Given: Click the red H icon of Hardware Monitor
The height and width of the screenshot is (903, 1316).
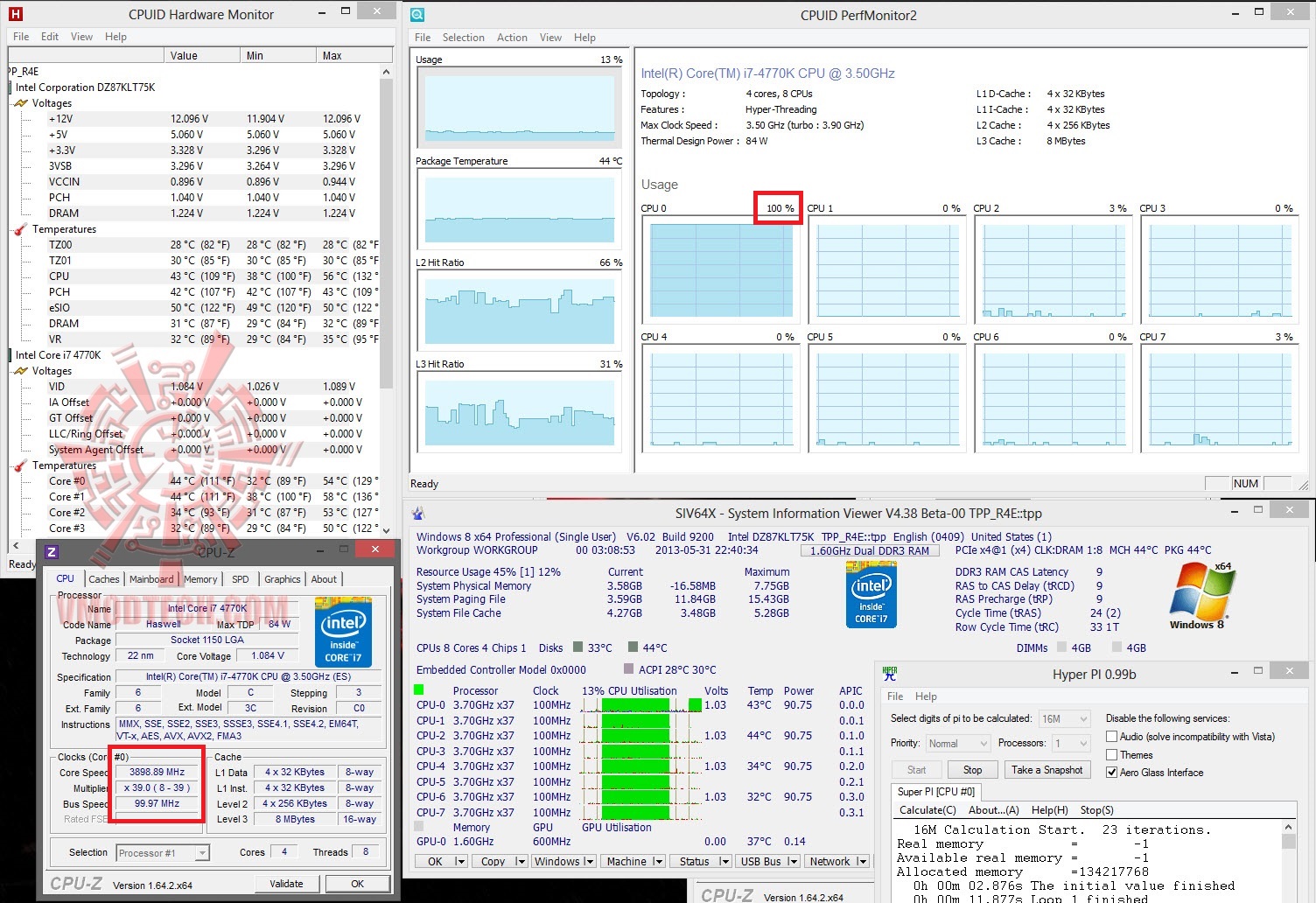Looking at the screenshot, I should (x=15, y=14).
